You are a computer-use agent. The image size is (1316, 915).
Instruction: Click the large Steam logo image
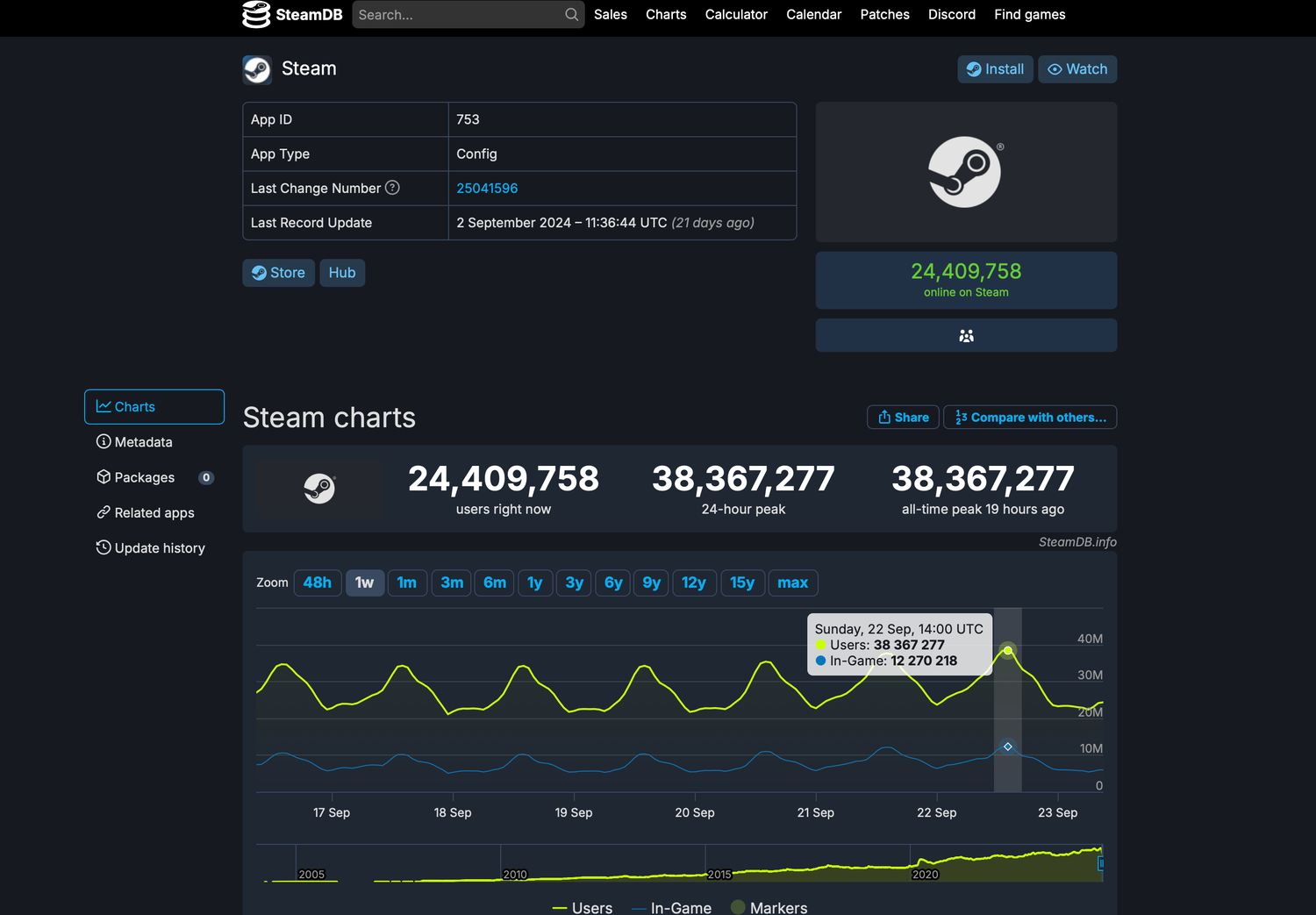(x=965, y=172)
